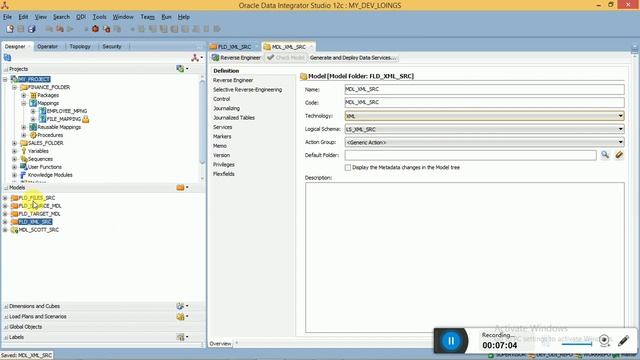Click the Refresh icon below Designer tab
This screenshot has width=640, height=360.
(x=7, y=58)
